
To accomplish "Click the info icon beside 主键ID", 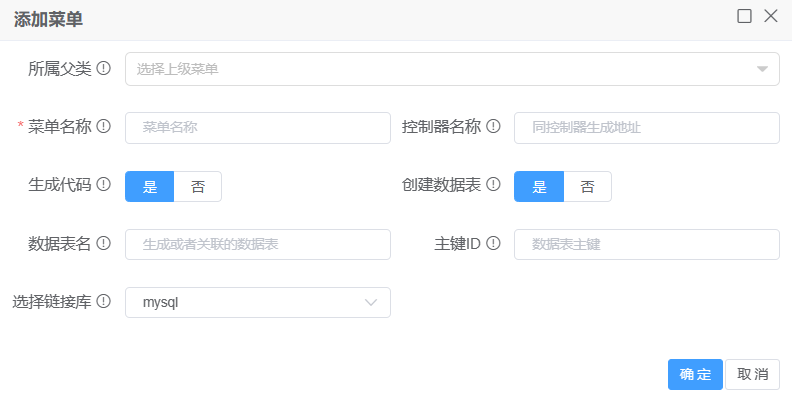I will click(x=493, y=243).
